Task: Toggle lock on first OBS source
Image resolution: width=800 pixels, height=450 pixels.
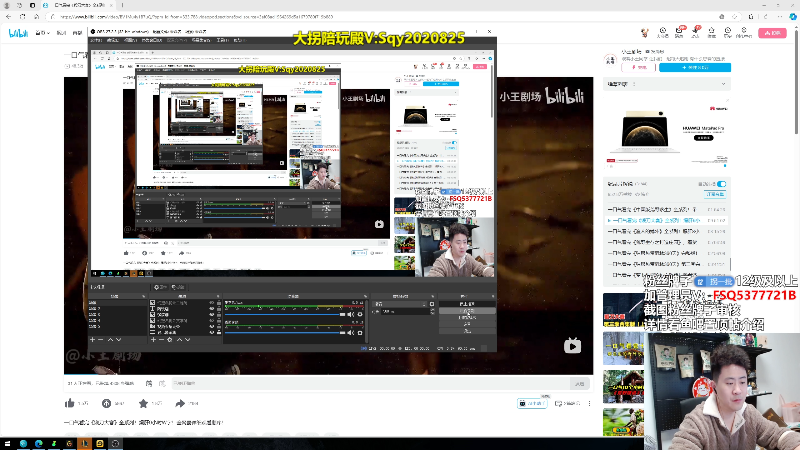Action: [219, 303]
